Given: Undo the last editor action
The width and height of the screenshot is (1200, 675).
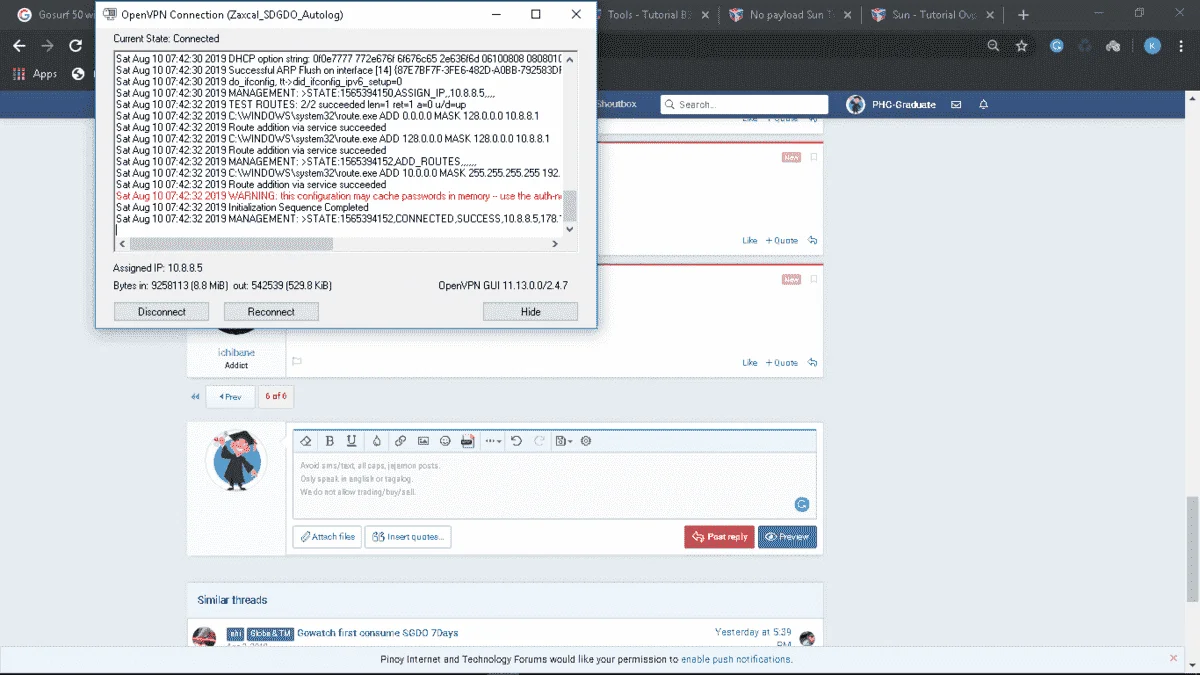Looking at the screenshot, I should [516, 441].
